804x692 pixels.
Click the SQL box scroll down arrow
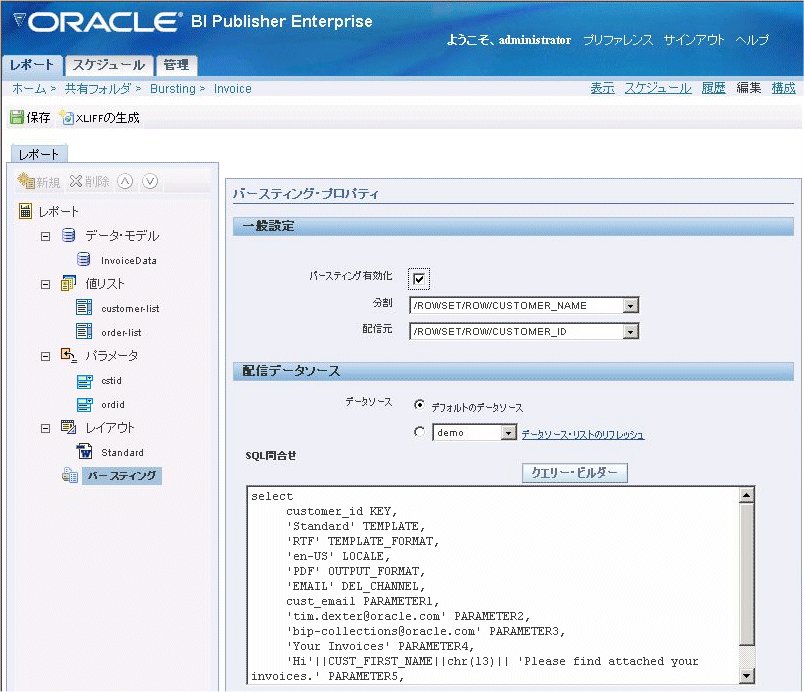[747, 676]
